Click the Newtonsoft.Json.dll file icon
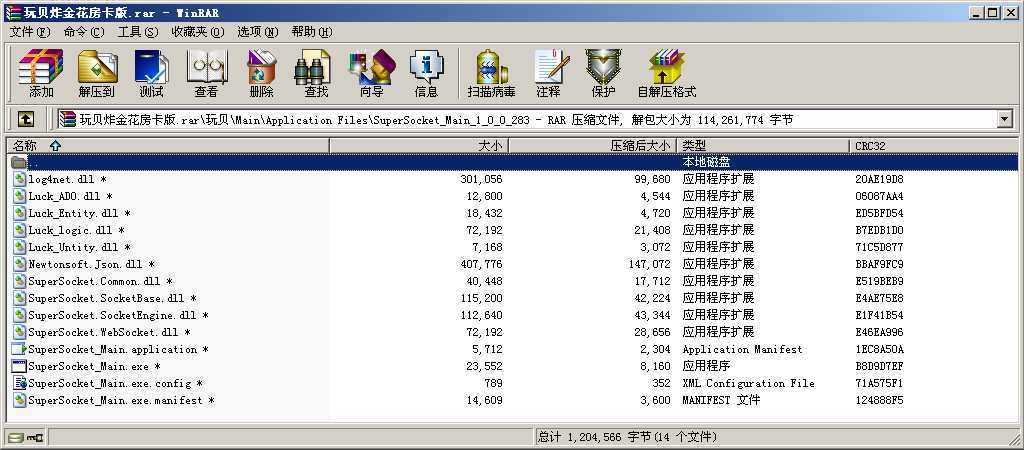Viewport: 1024px width, 450px height. click(x=19, y=265)
